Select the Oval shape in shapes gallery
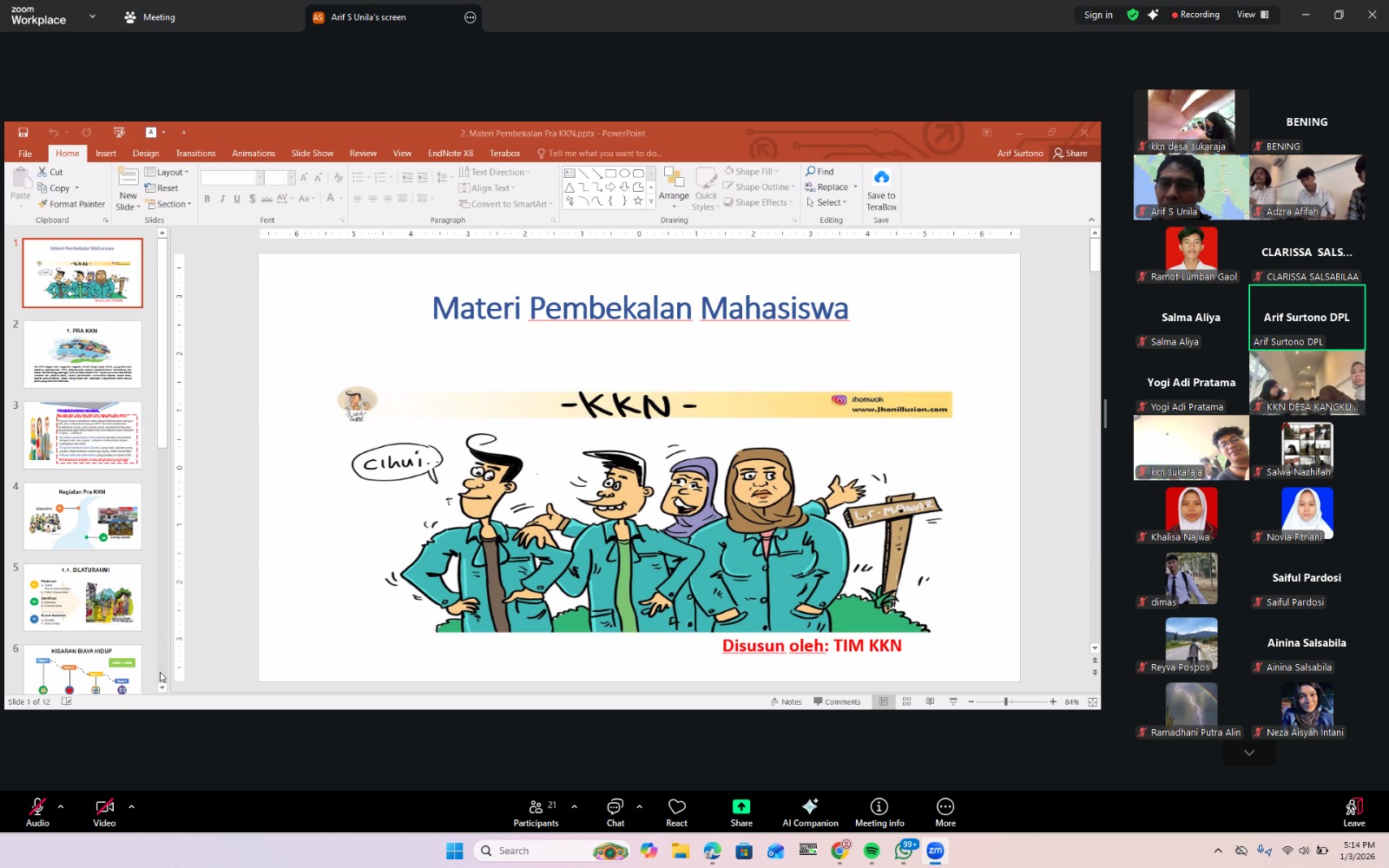Screen dimensions: 1389x868 [x=624, y=173]
